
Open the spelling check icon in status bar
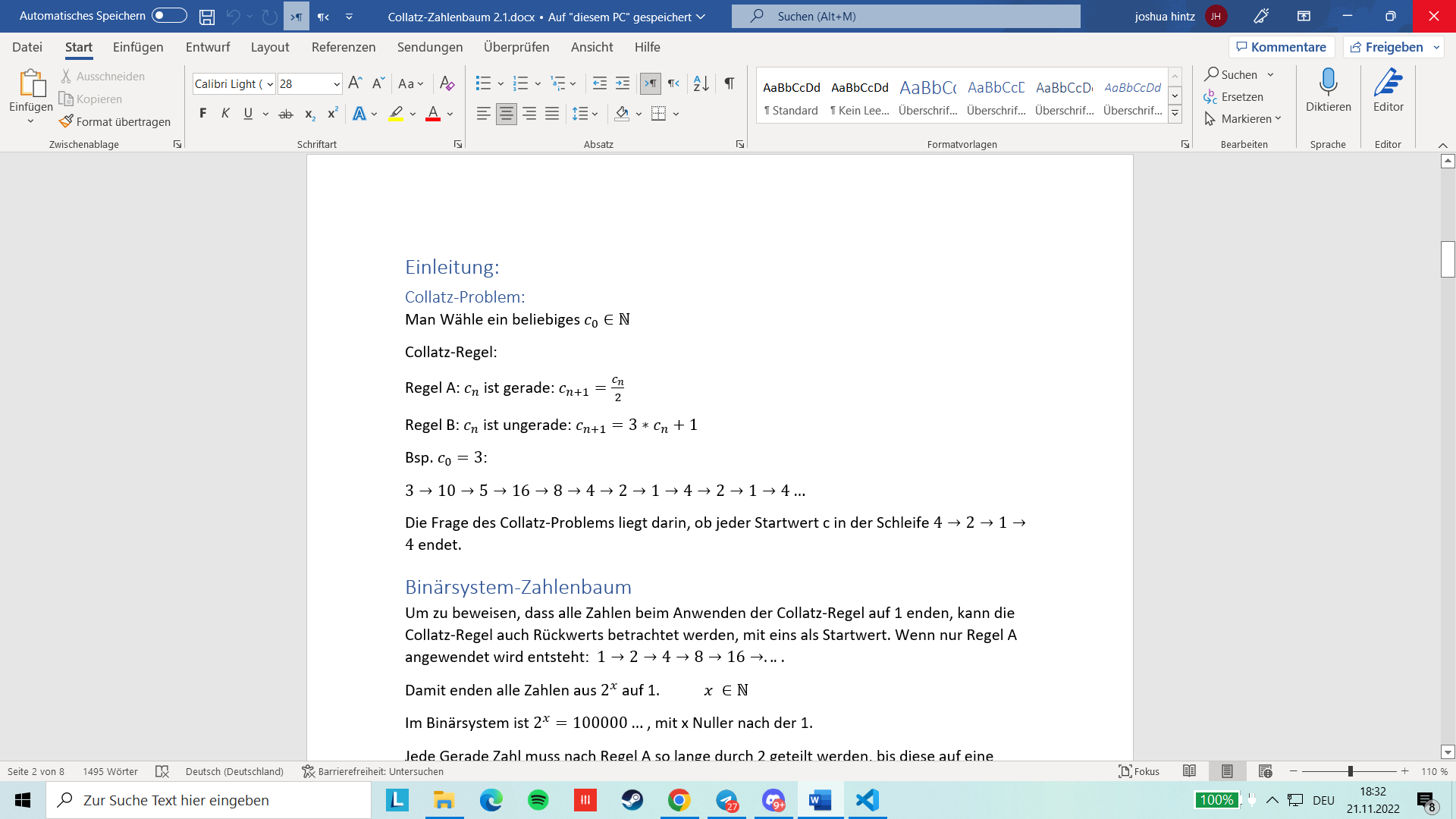coord(162,771)
